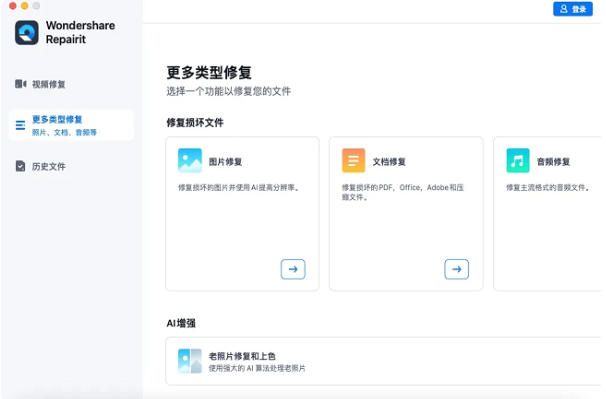Click the orange document icon on 文档修复 card
Screen dimensions: 606x399
(x=353, y=160)
